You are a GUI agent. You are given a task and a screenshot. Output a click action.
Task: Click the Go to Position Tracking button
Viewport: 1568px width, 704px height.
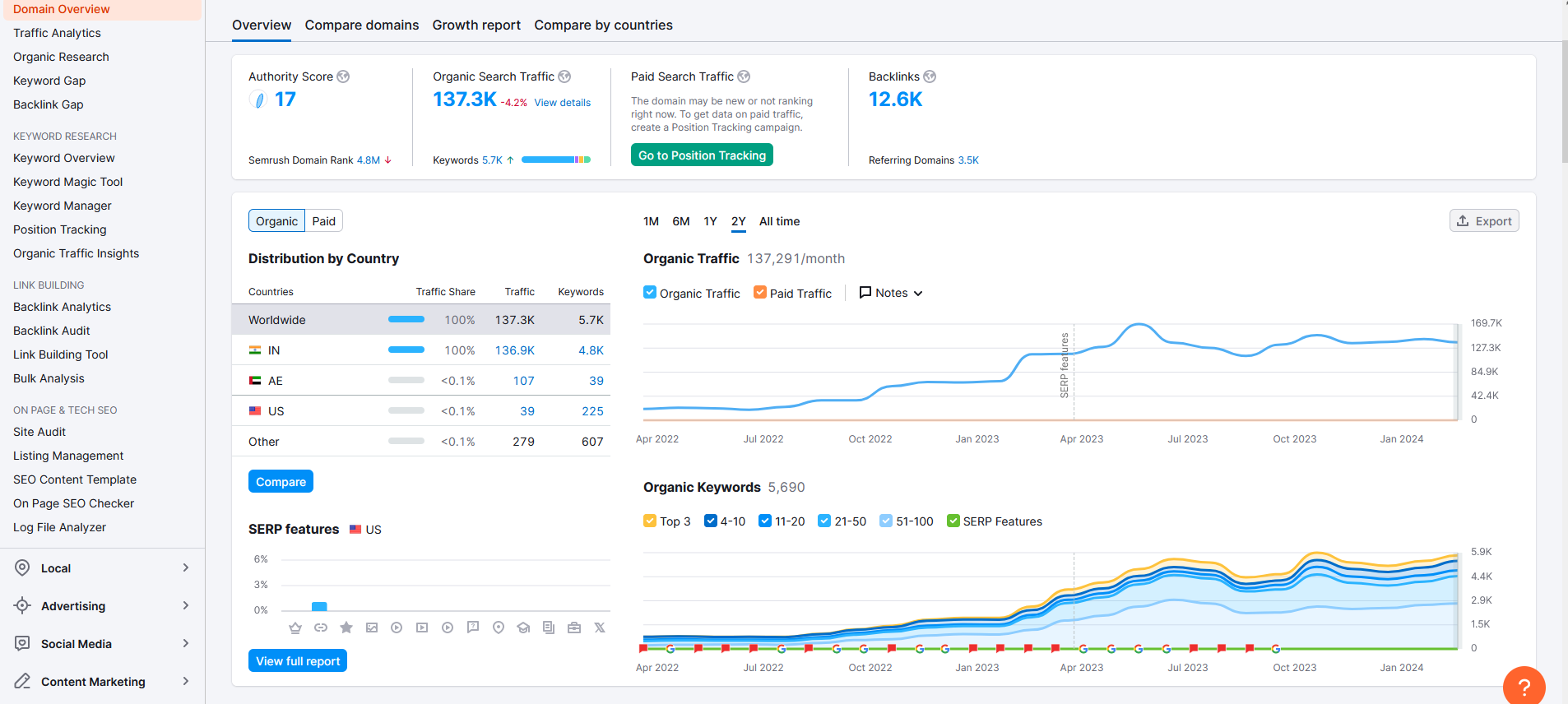(x=702, y=155)
